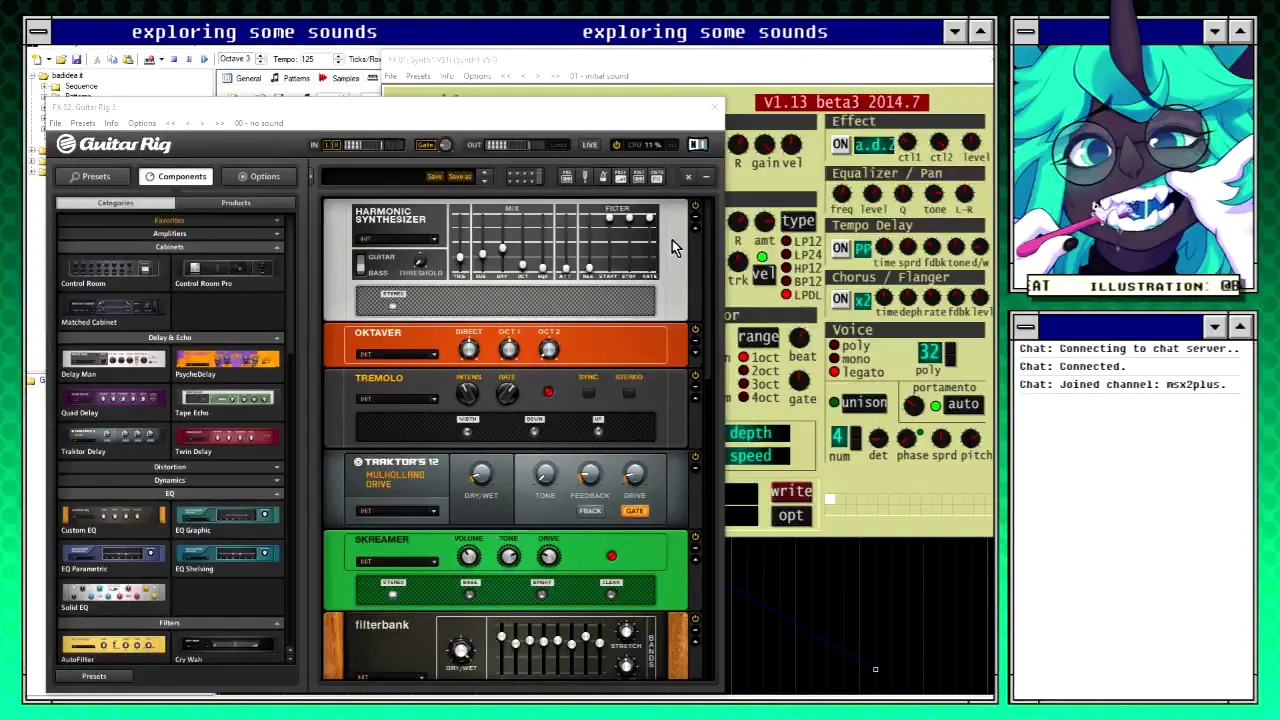Select the Twin Delay effect
The width and height of the screenshot is (1280, 720).
[227, 440]
